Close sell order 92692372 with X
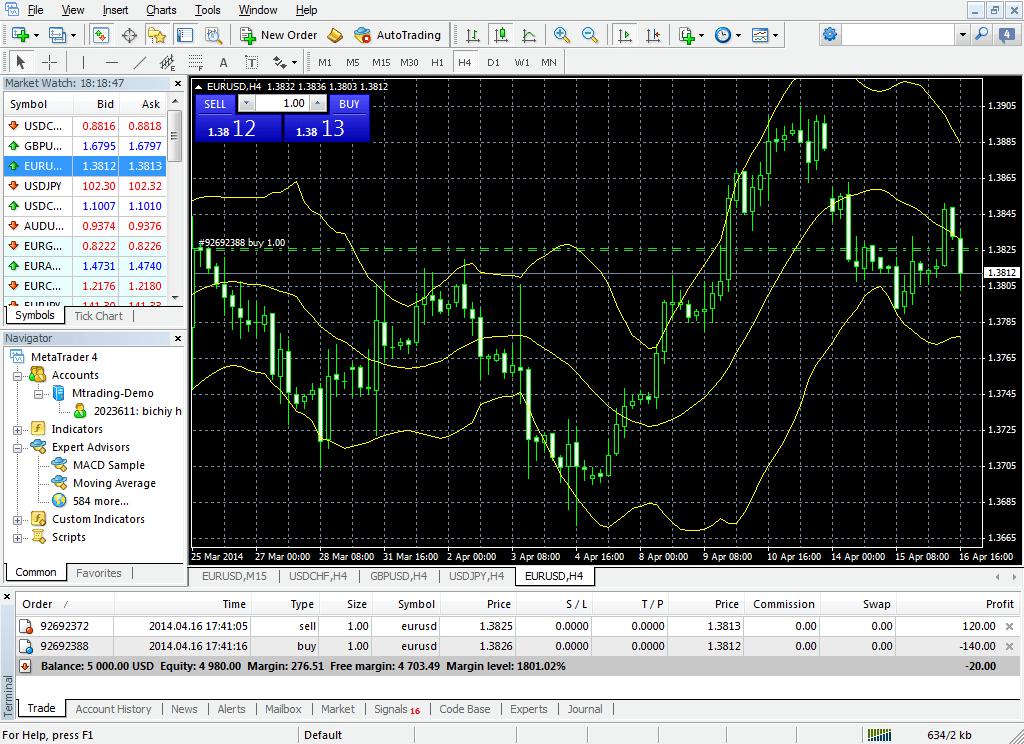Screen dimensions: 1024x744 coord(1010,626)
